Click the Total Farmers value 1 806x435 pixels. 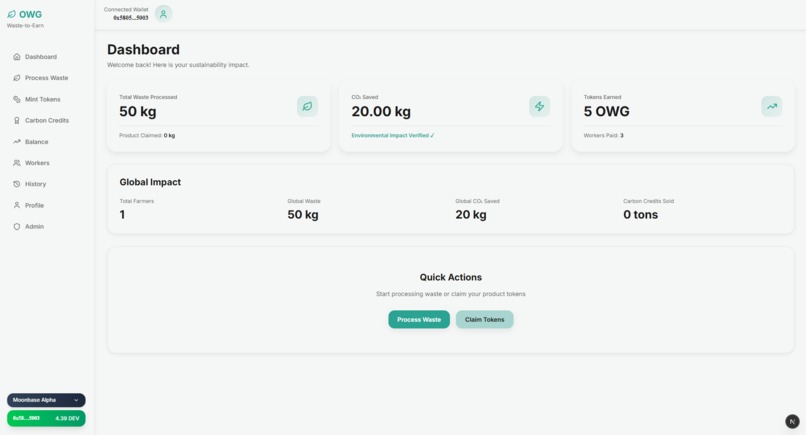(x=122, y=215)
